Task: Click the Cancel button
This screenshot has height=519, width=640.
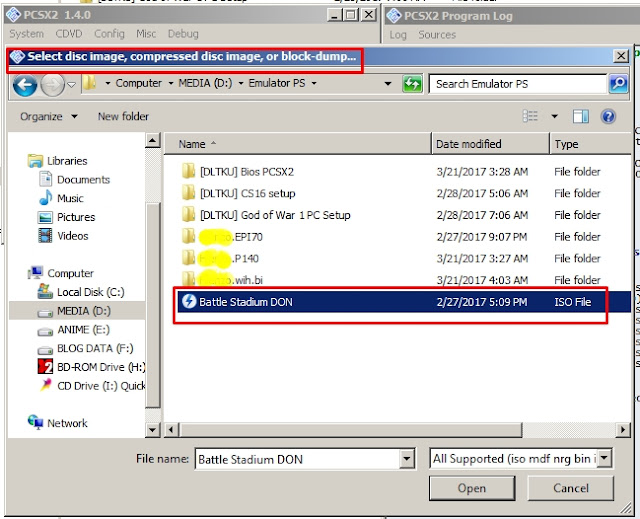Action: click(x=571, y=488)
